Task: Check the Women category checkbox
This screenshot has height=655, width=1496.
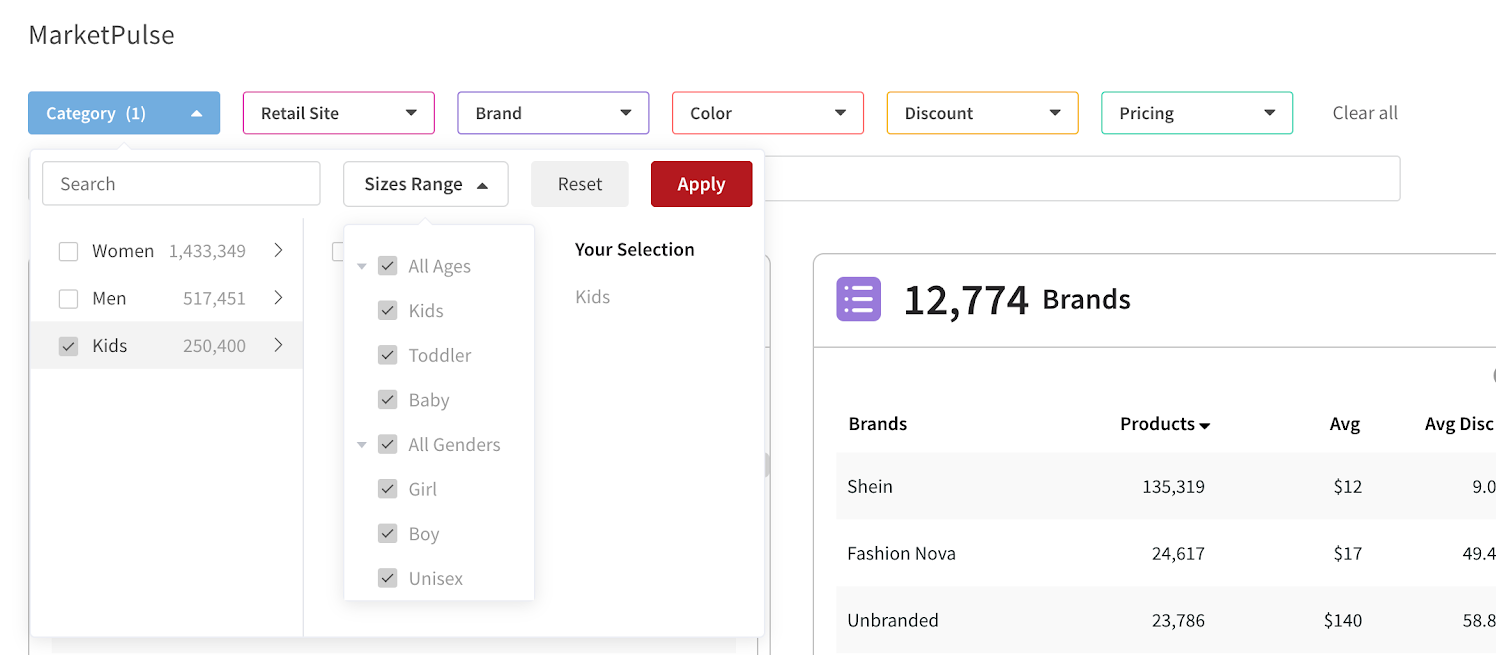Action: 68,251
